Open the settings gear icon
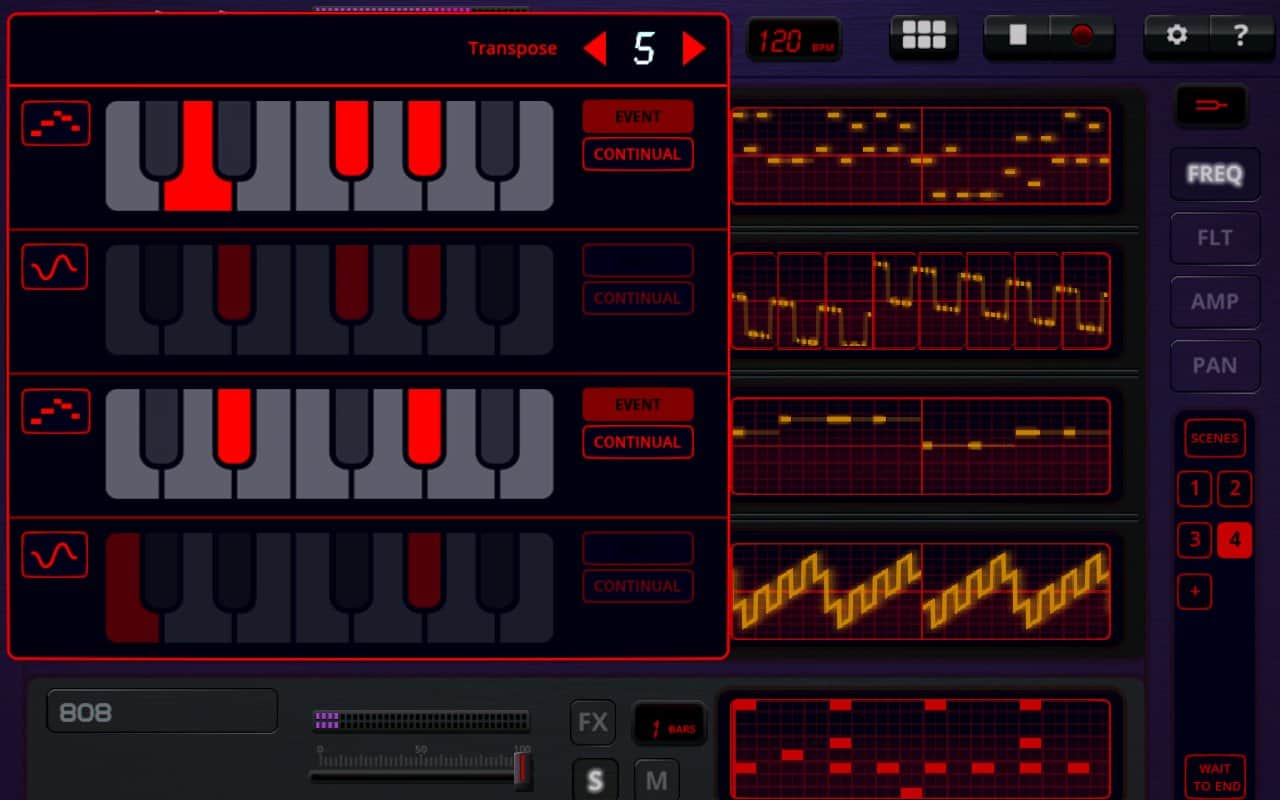This screenshot has width=1280, height=800. (x=1177, y=36)
